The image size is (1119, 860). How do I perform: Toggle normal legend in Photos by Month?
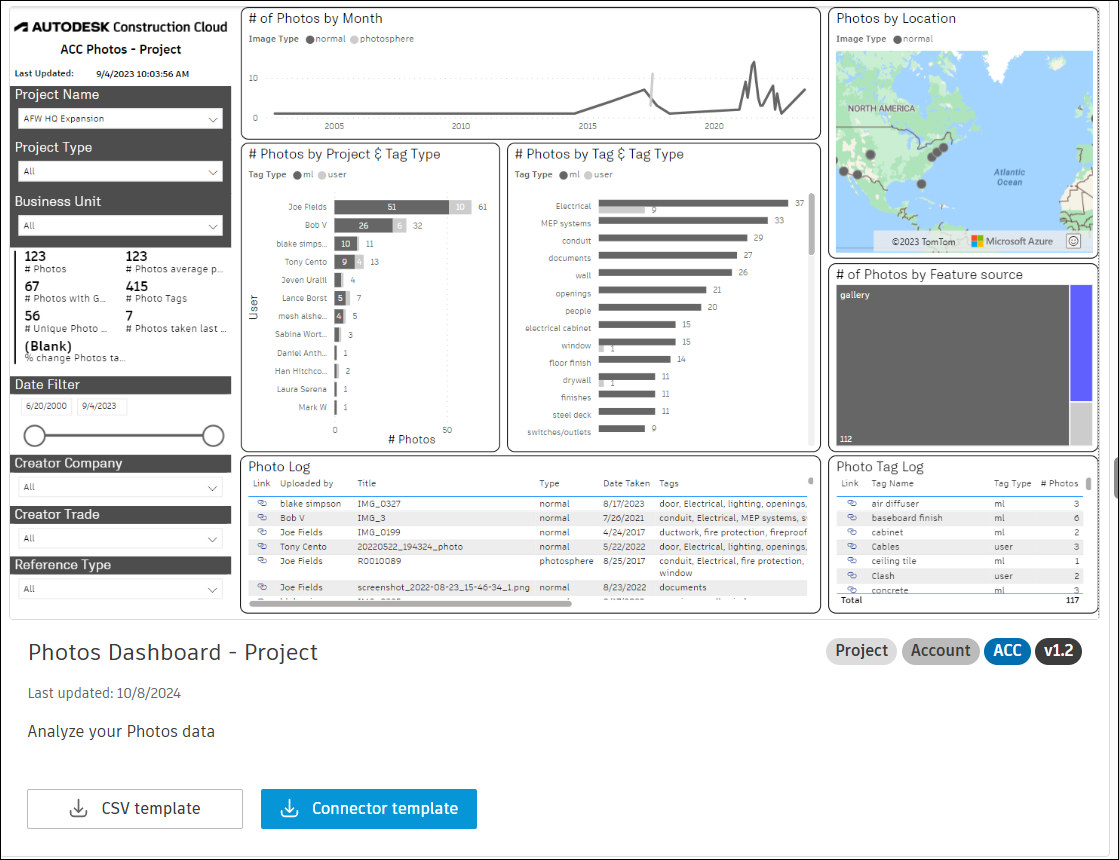[x=325, y=39]
